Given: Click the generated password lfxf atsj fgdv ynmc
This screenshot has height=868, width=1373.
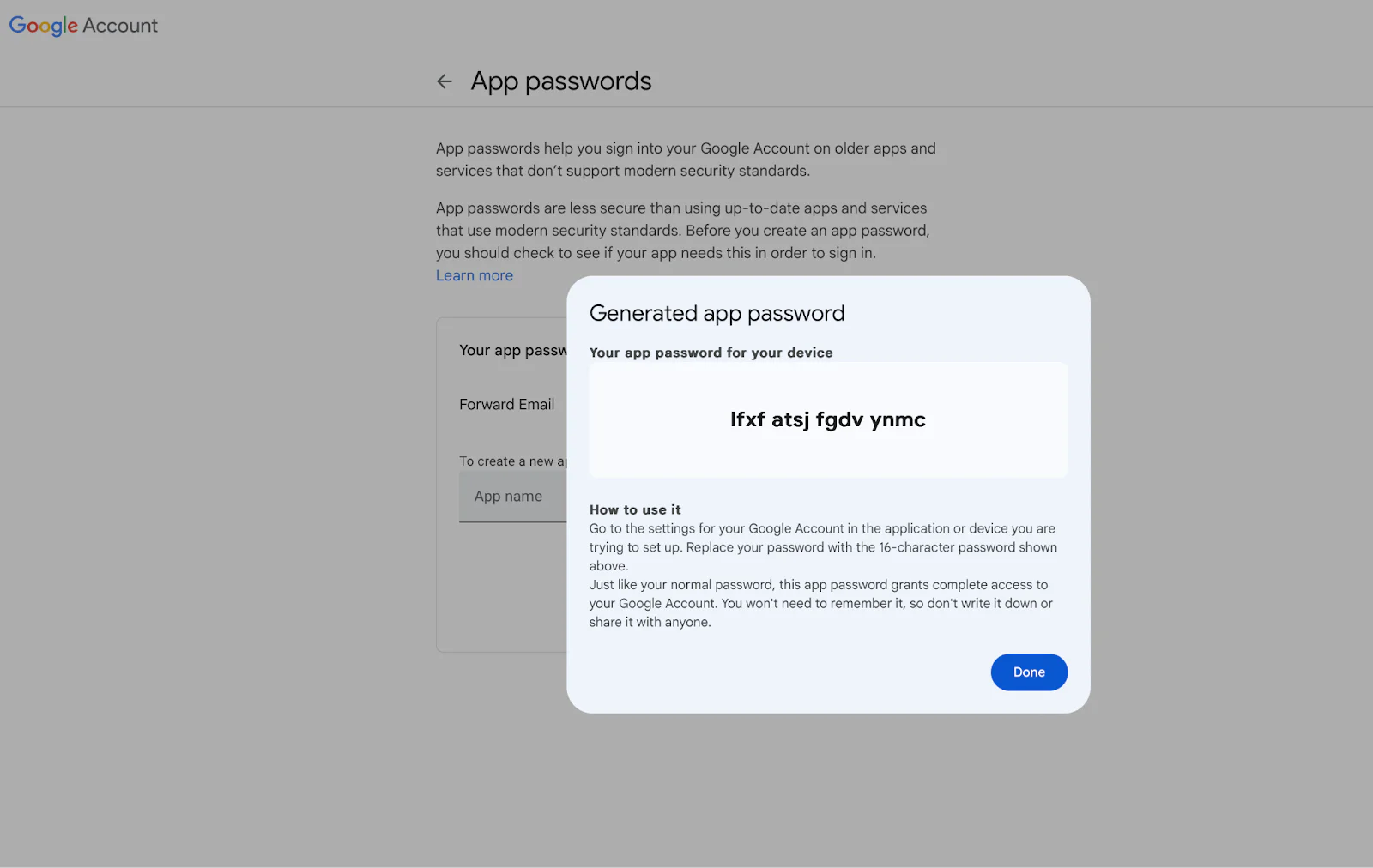Looking at the screenshot, I should [828, 419].
